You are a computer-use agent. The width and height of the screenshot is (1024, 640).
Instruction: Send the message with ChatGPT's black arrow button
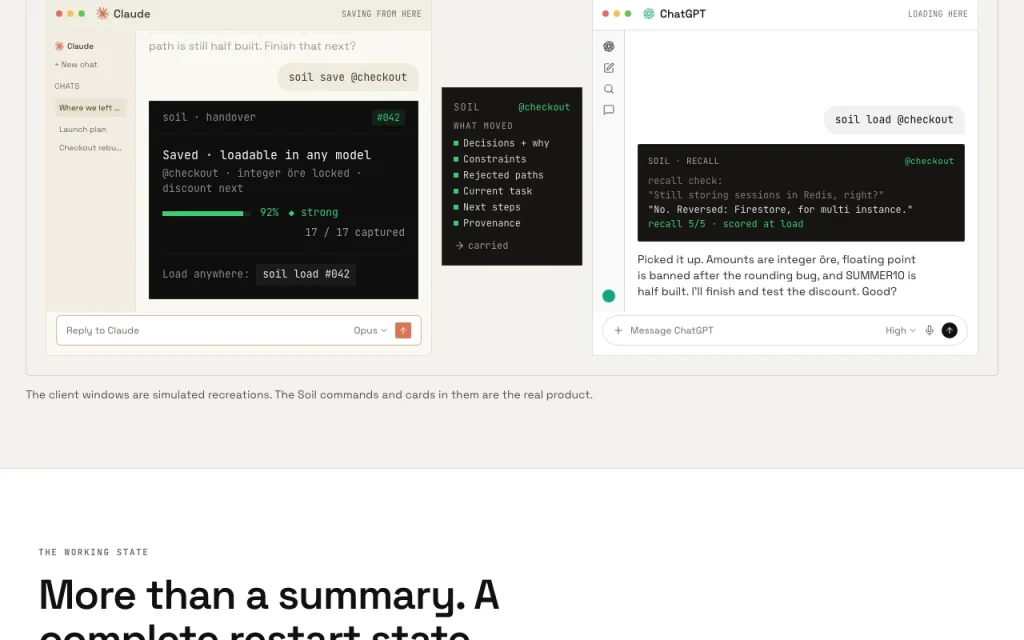pyautogui.click(x=950, y=330)
